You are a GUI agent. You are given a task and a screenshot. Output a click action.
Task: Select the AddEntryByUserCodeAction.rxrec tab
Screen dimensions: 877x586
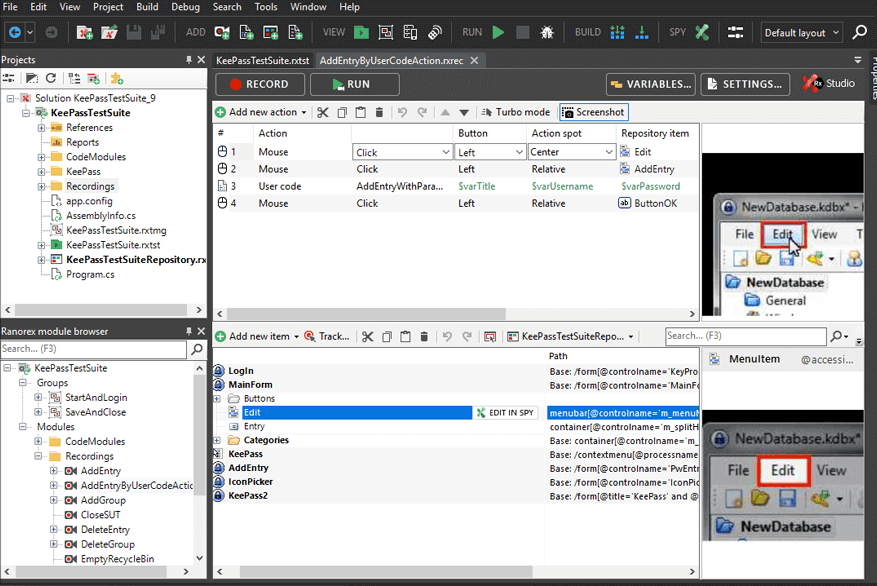coord(392,60)
